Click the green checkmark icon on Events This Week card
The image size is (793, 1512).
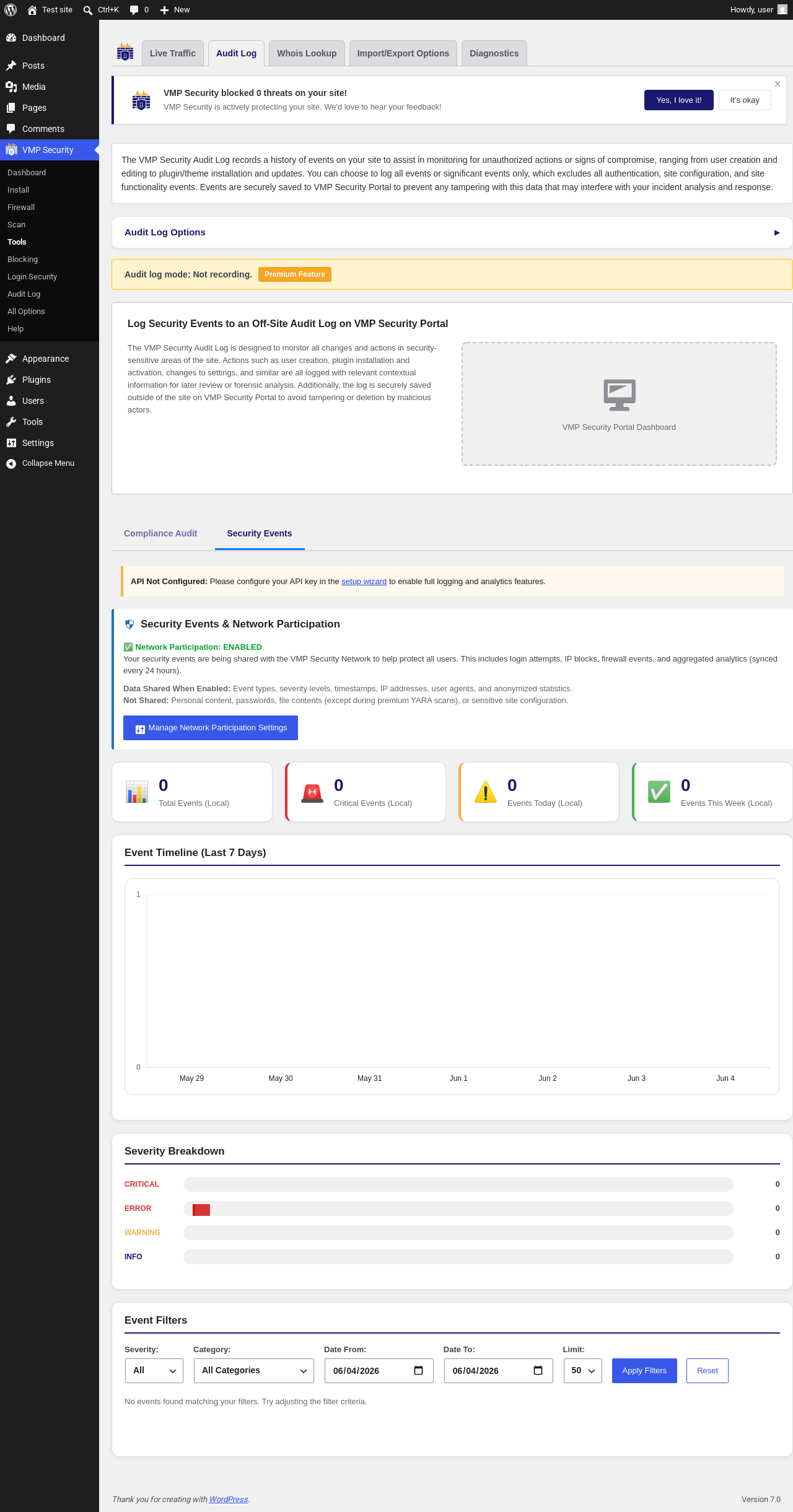[x=659, y=792]
